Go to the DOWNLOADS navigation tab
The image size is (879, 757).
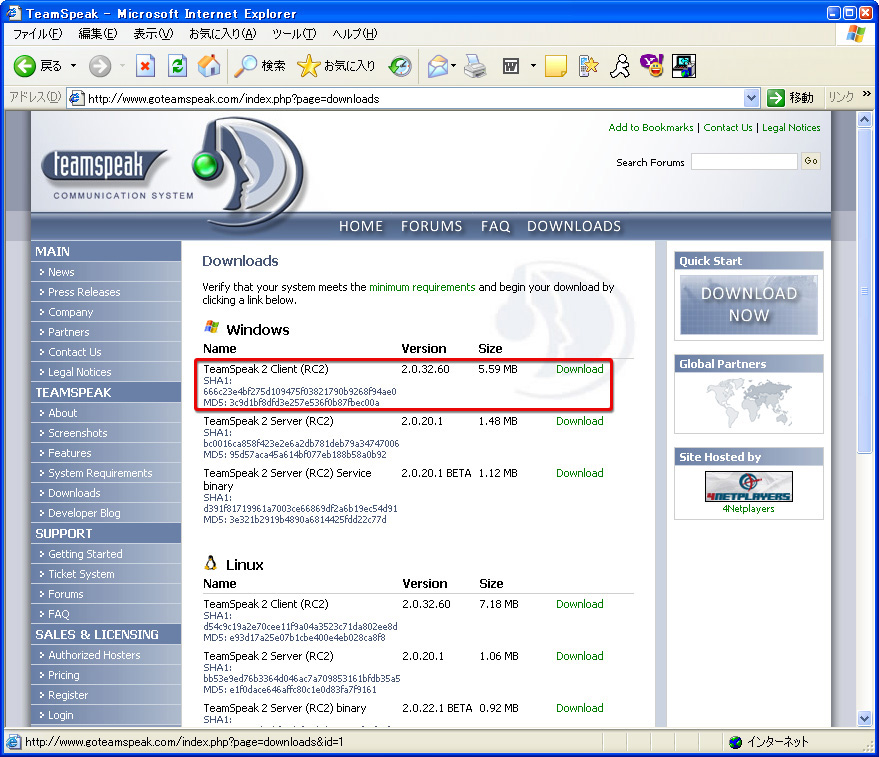pos(573,226)
